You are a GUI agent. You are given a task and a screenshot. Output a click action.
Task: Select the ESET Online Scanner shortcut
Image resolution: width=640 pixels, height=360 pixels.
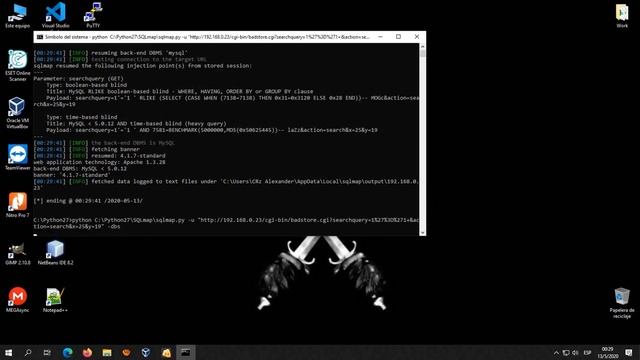coord(18,65)
